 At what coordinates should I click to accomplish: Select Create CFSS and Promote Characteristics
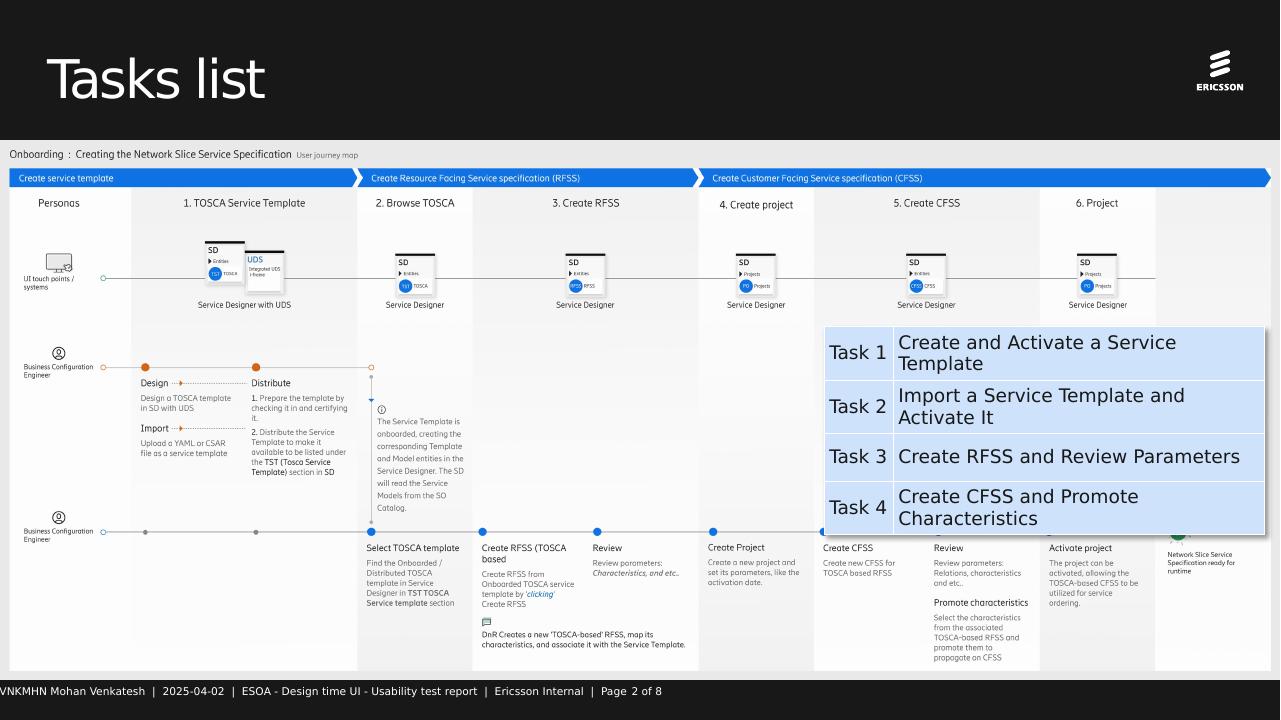(1079, 508)
